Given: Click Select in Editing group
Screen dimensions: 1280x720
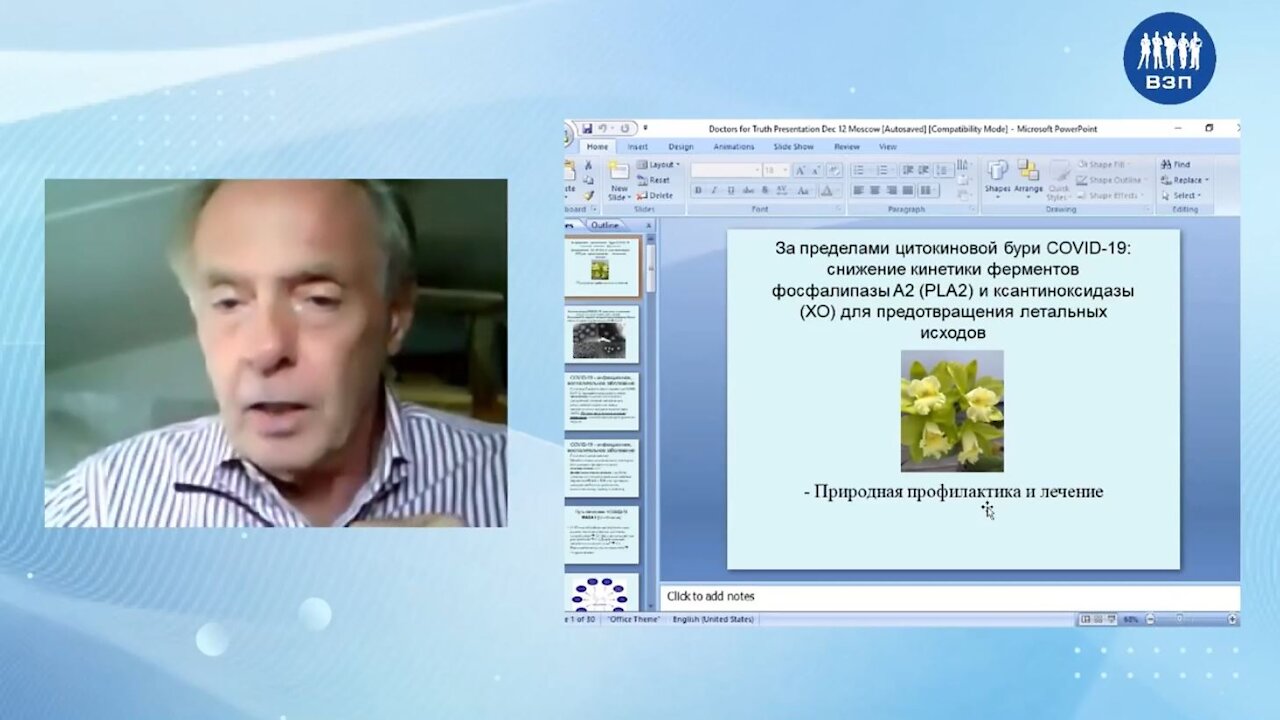Looking at the screenshot, I should 1180,196.
